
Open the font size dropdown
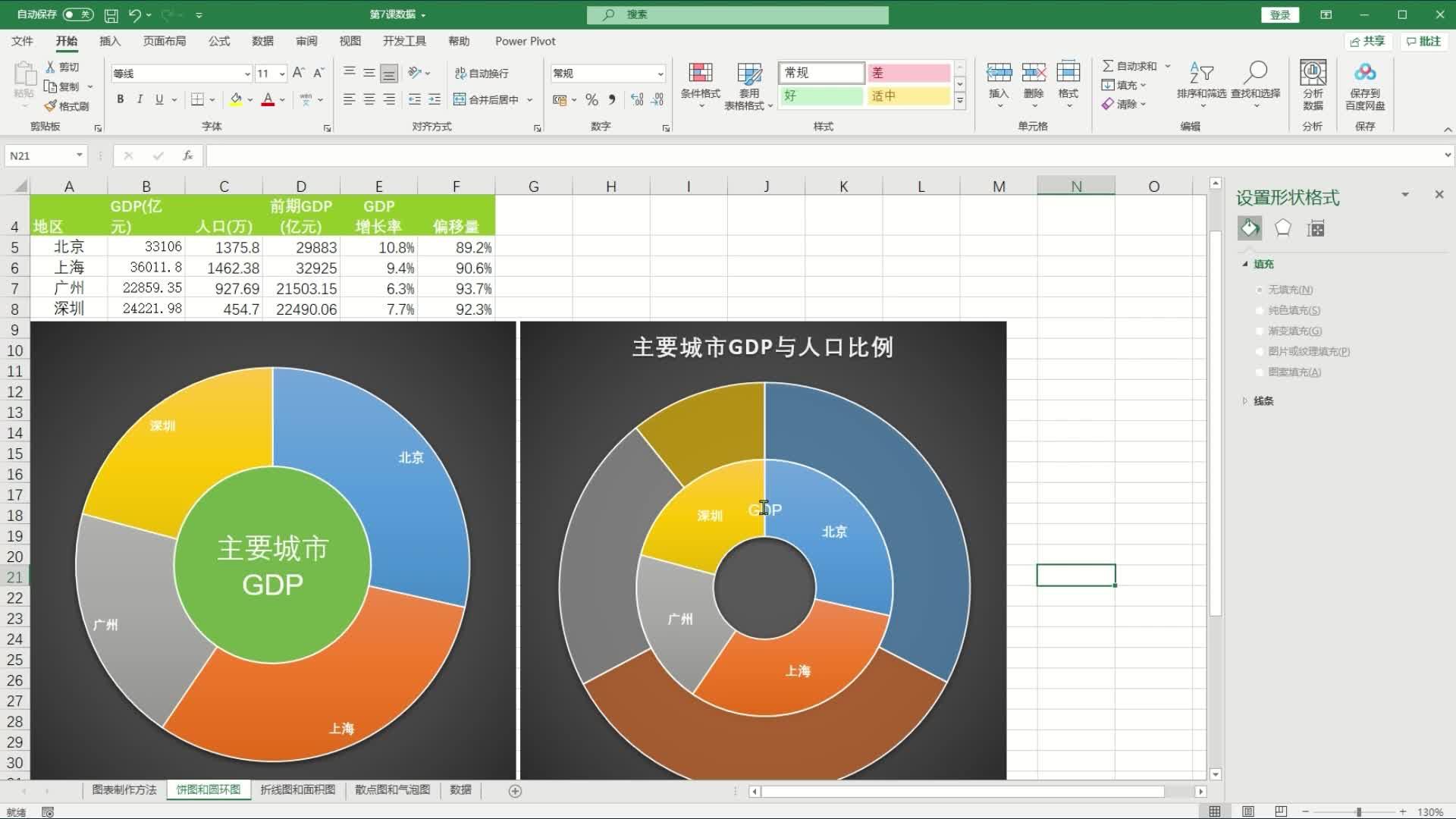click(x=282, y=74)
